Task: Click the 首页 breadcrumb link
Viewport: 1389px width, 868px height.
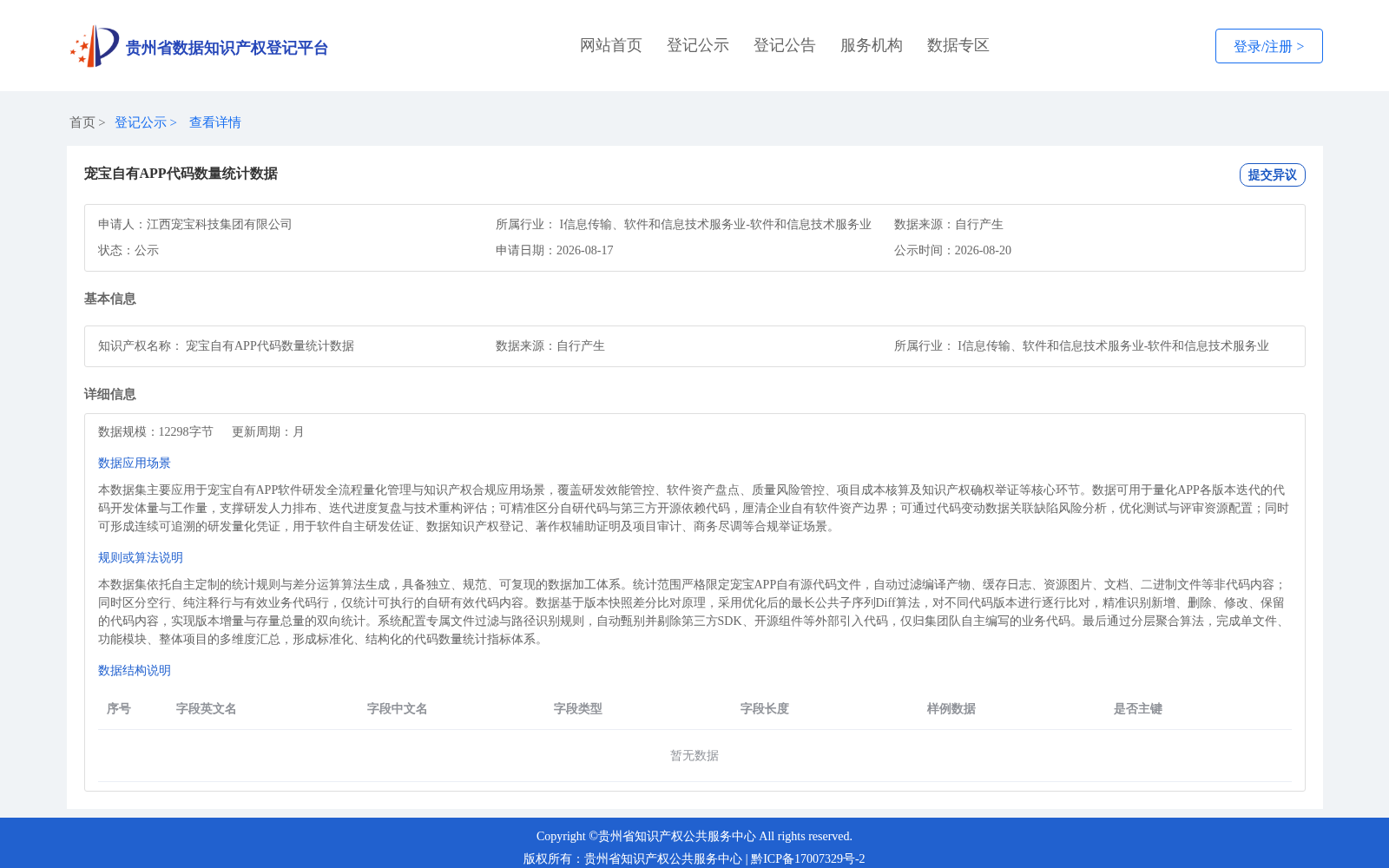Action: point(82,122)
